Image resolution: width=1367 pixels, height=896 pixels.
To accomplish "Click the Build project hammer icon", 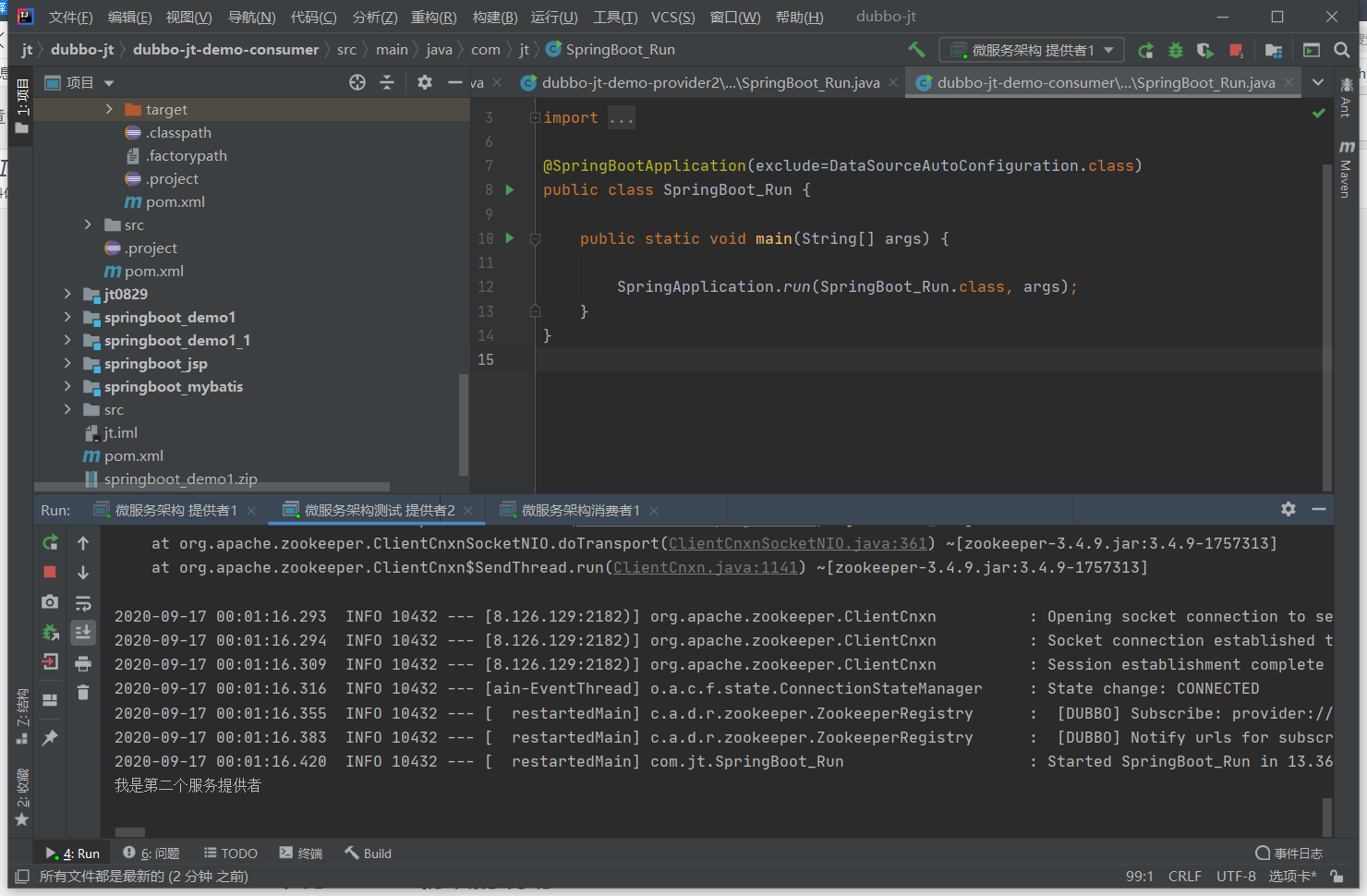I will [x=916, y=50].
